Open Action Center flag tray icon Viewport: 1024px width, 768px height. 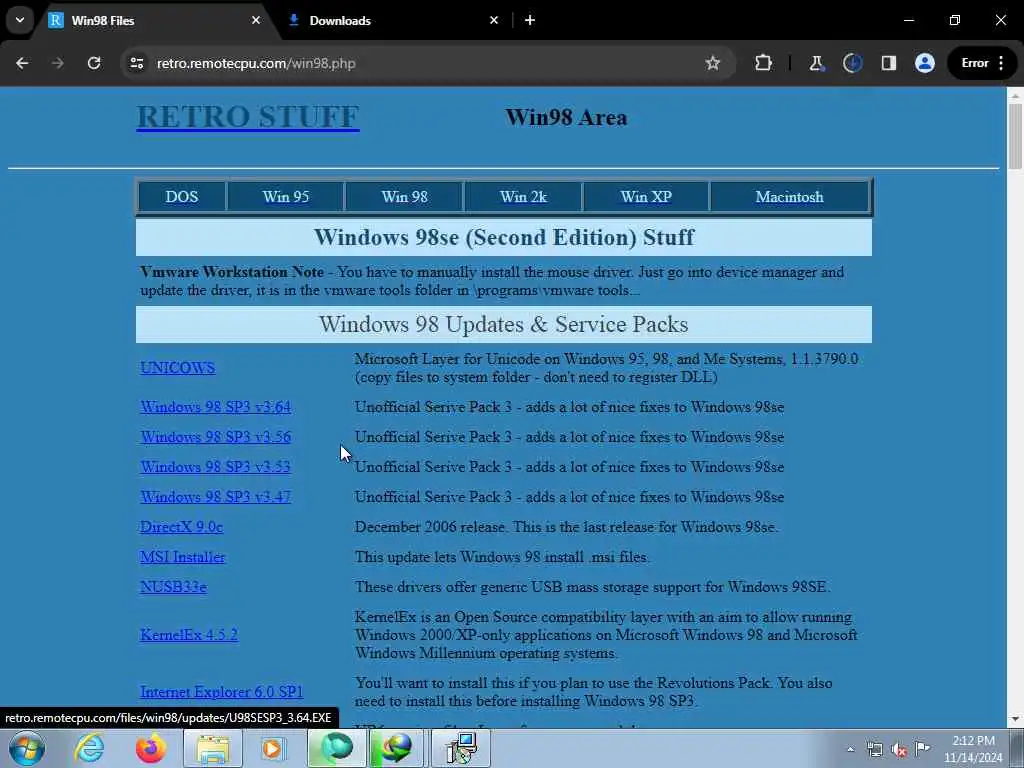[x=923, y=748]
